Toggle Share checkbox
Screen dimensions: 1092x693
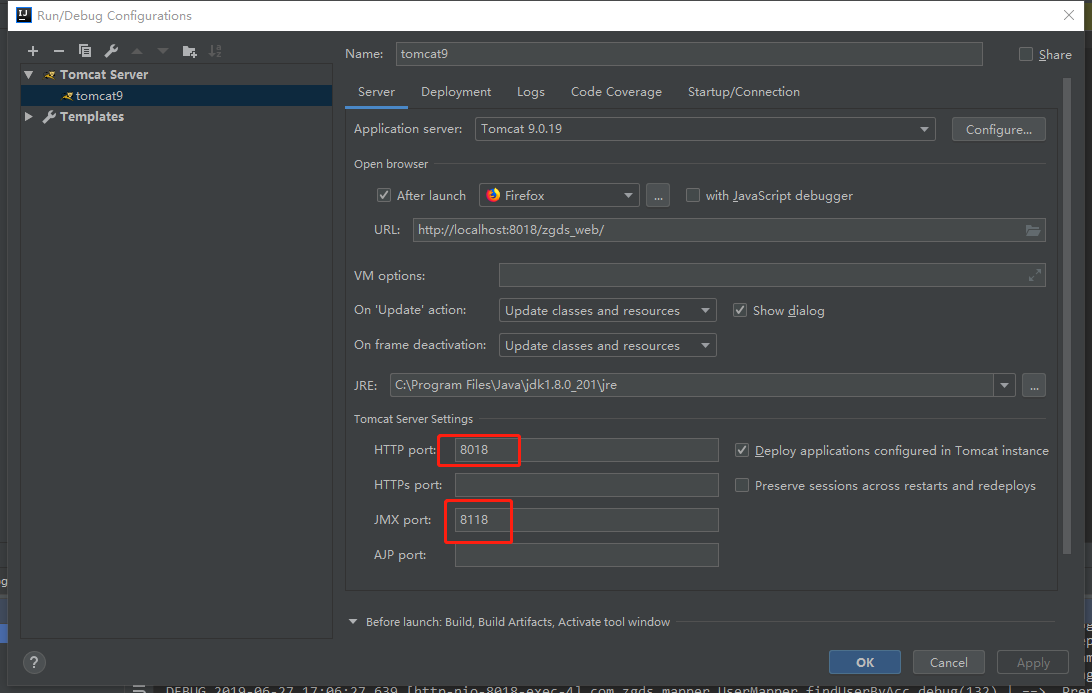pos(1026,54)
